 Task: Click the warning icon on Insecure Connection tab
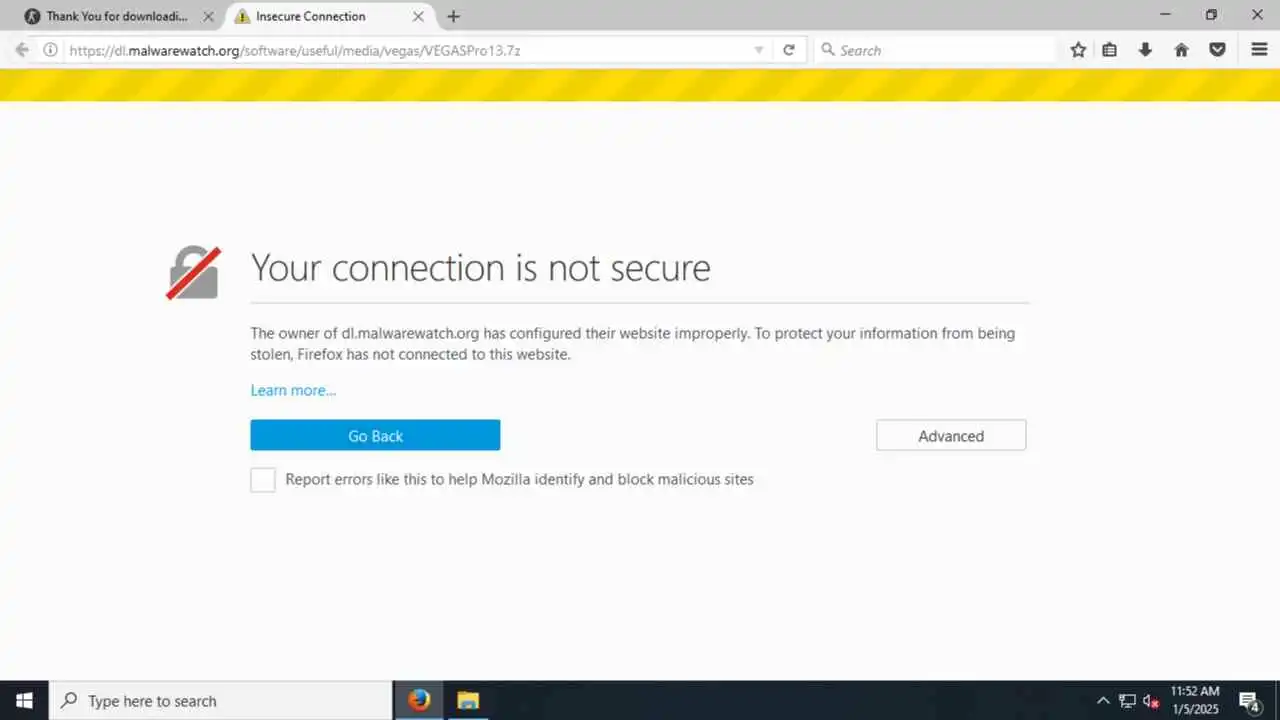(x=242, y=16)
